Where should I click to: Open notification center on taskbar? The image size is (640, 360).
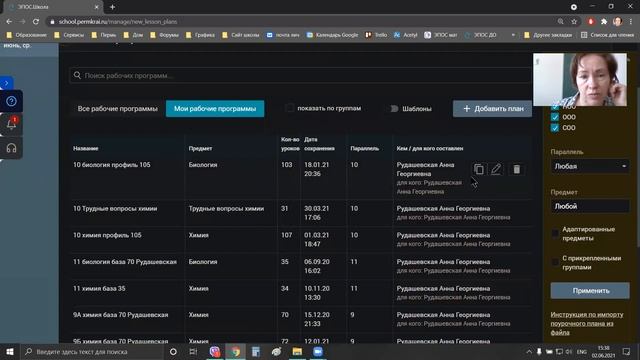coord(627,351)
